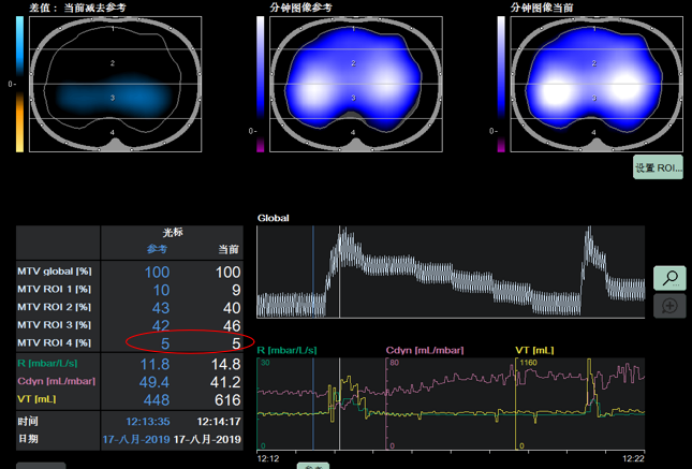Image resolution: width=692 pixels, height=469 pixels.
Task: Click the blue-orange difference color scale bar
Action: tap(20, 84)
